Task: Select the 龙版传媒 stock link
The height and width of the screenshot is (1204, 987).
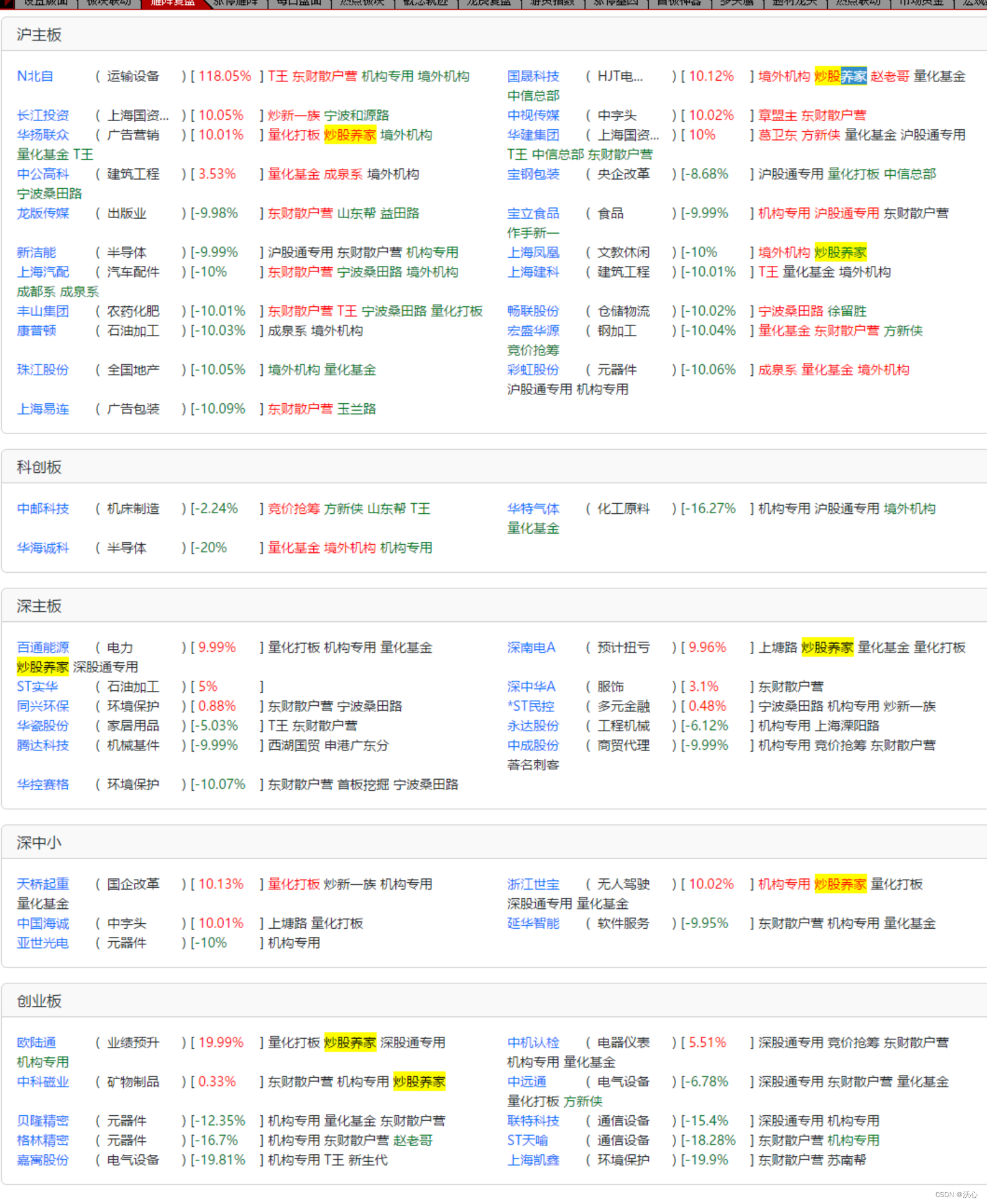Action: click(43, 213)
